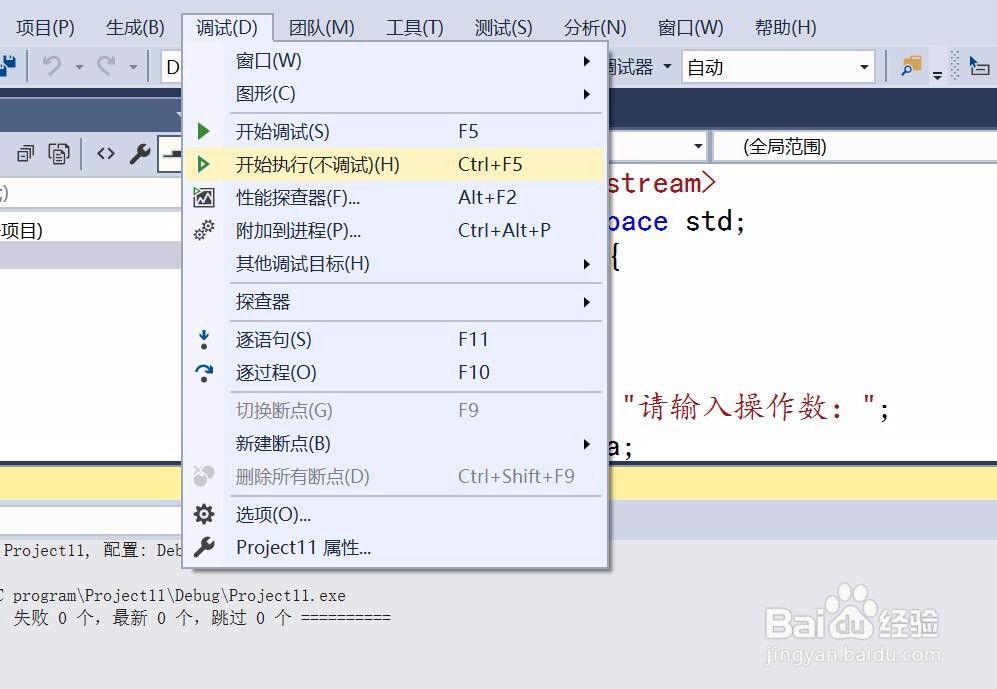
Task: Click the Undo arrow button
Action: 52,66
